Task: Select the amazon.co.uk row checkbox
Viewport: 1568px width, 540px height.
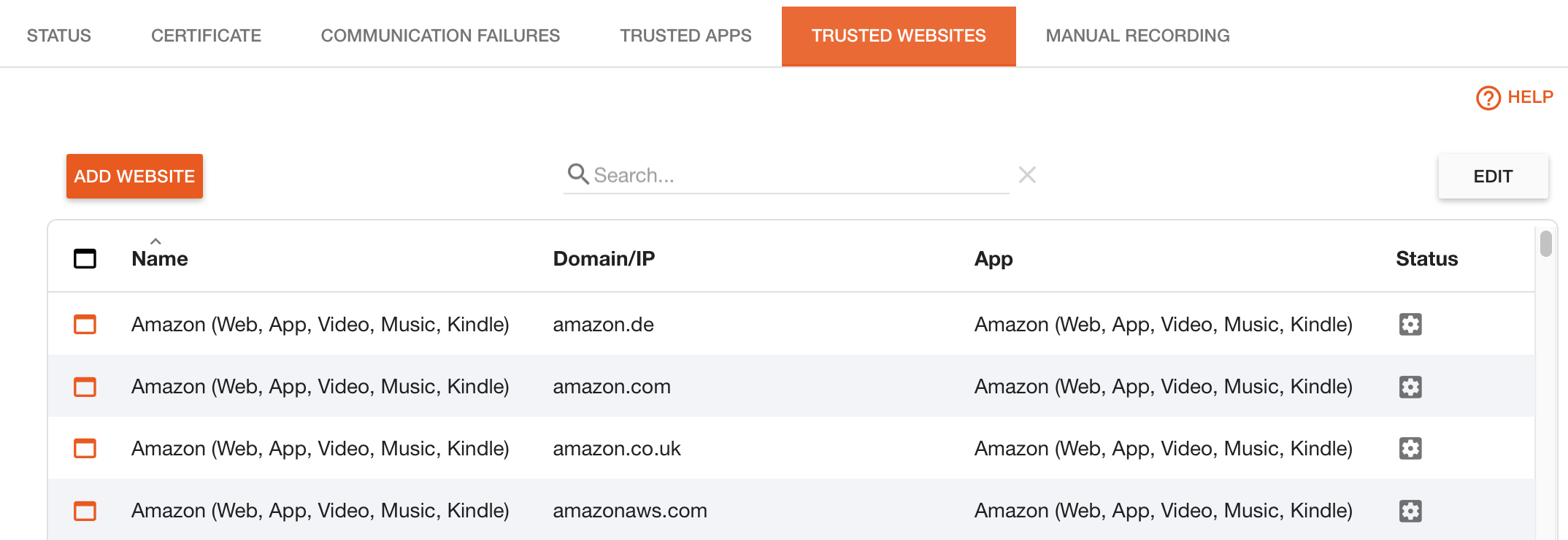Action: (85, 448)
